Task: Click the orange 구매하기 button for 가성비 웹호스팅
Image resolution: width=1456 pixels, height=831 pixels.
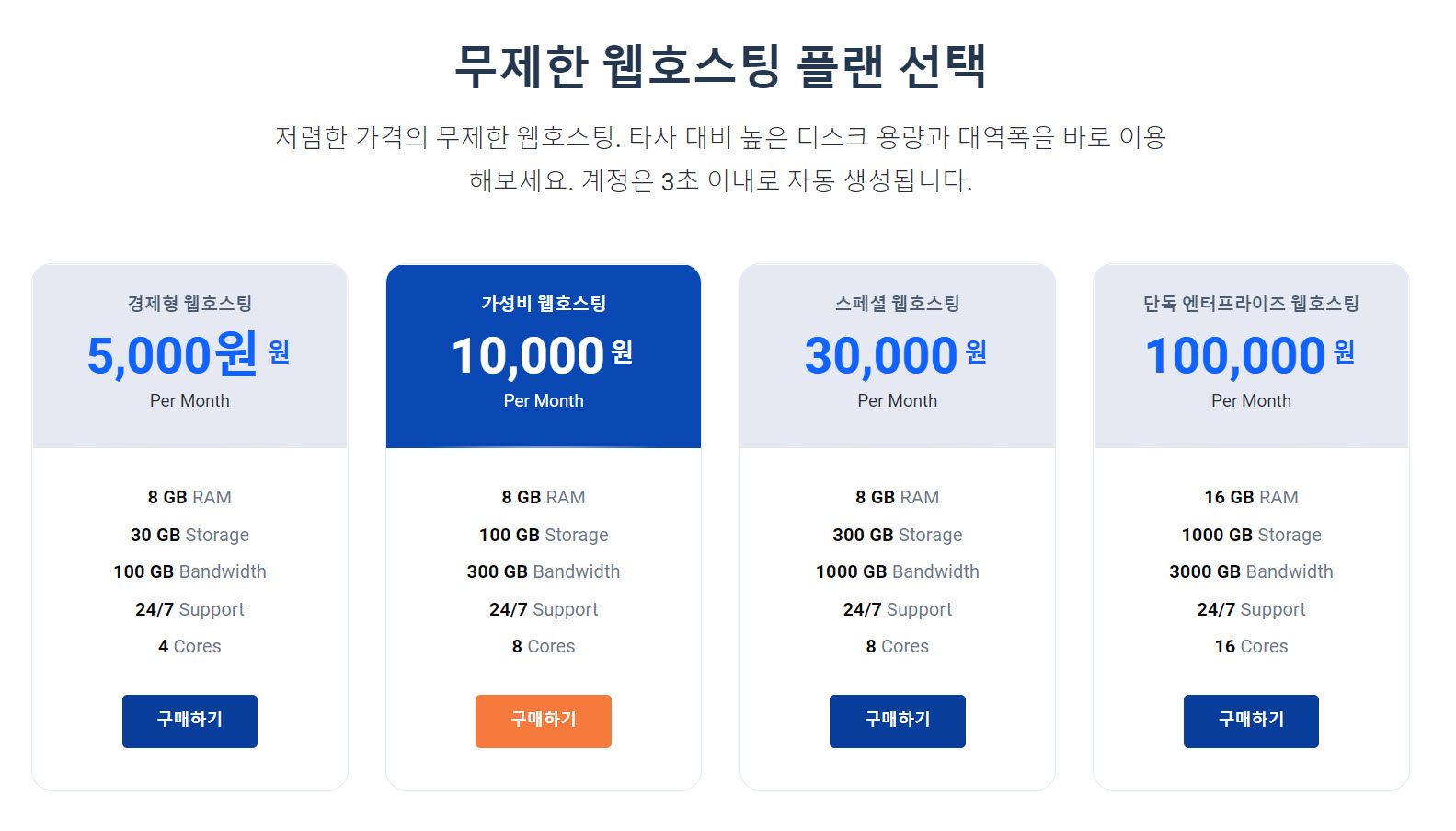Action: click(x=543, y=721)
